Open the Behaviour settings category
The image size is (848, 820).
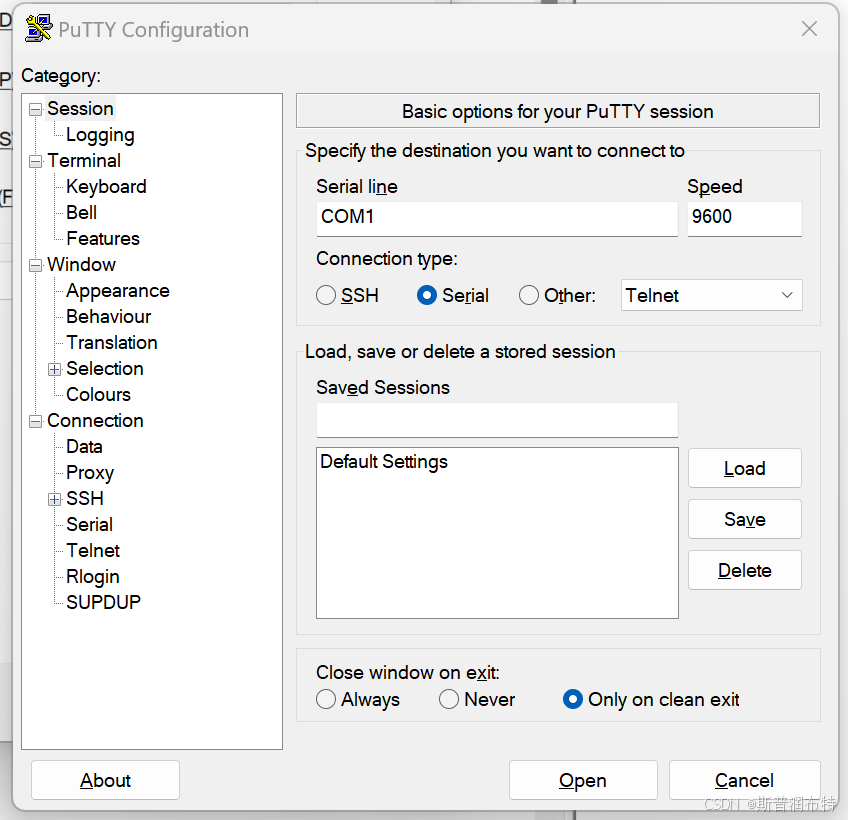pos(108,316)
